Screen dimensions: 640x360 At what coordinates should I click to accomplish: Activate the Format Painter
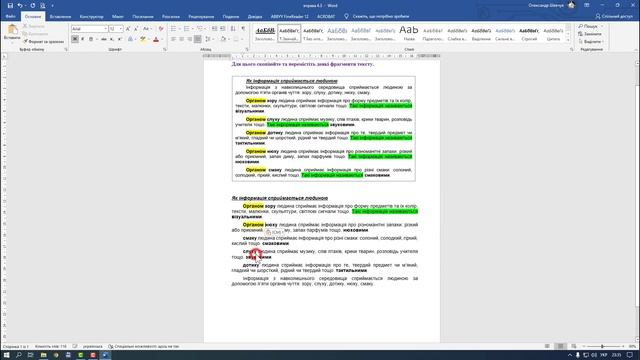coord(43,42)
